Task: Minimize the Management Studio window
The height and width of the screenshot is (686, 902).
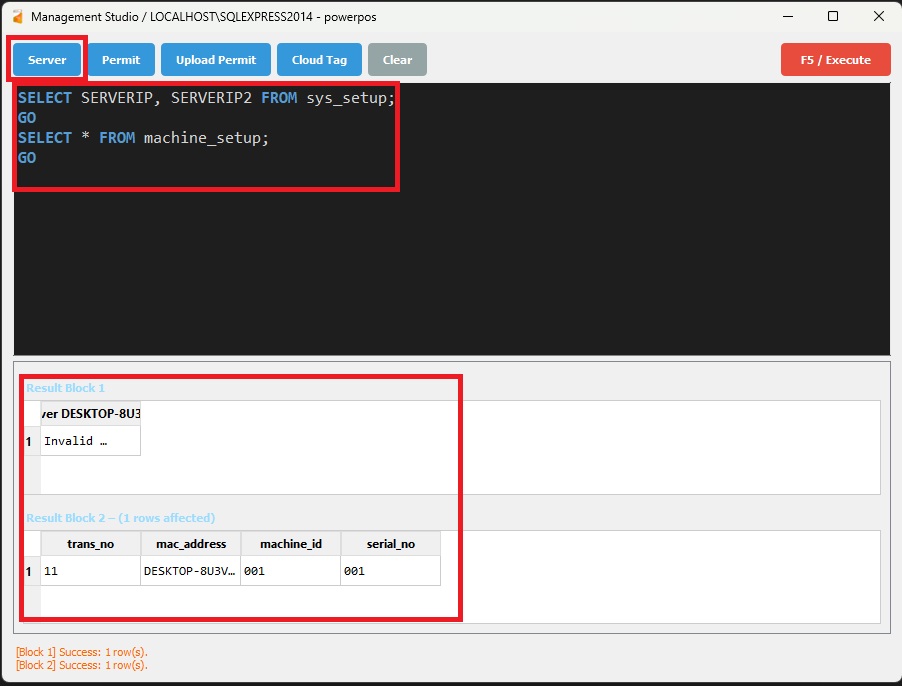Action: [787, 17]
